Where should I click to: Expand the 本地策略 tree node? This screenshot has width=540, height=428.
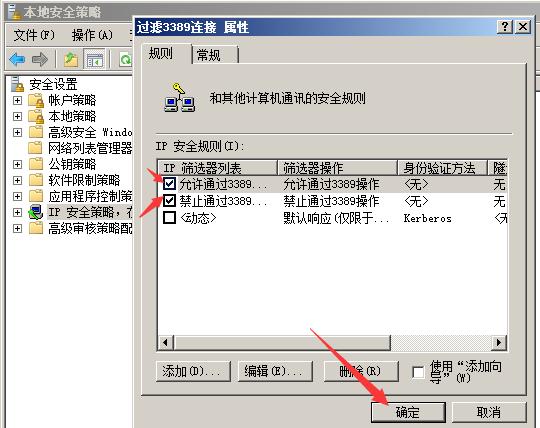(17, 116)
